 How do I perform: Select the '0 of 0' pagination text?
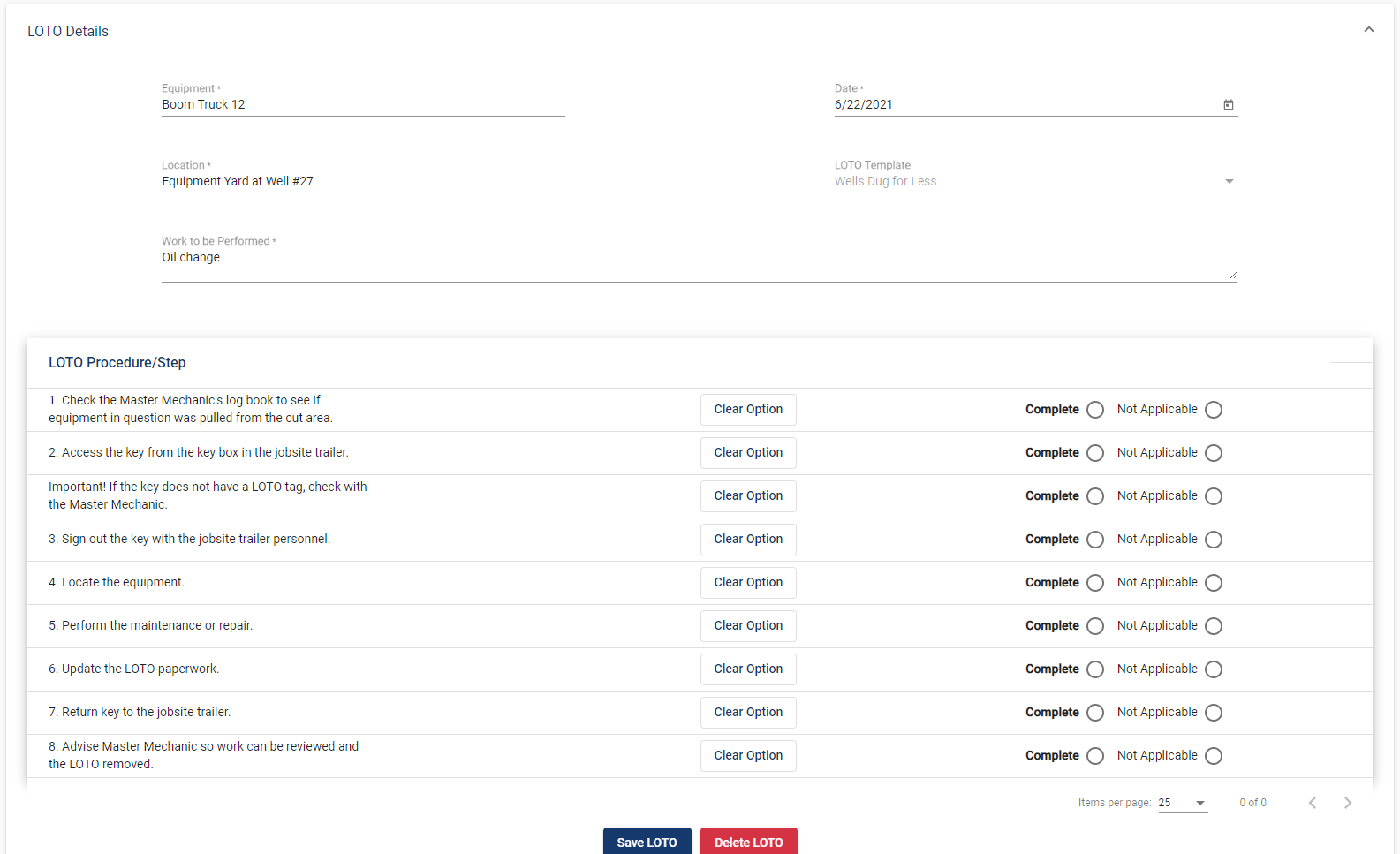(1252, 803)
